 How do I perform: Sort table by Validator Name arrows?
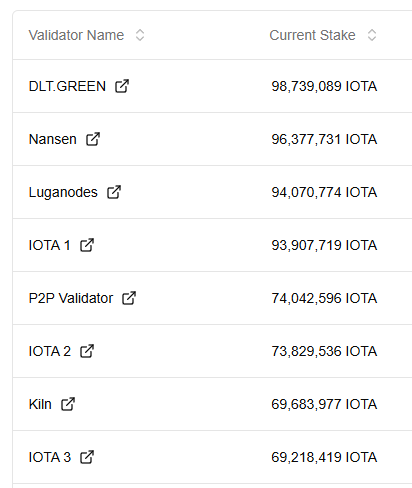[140, 35]
